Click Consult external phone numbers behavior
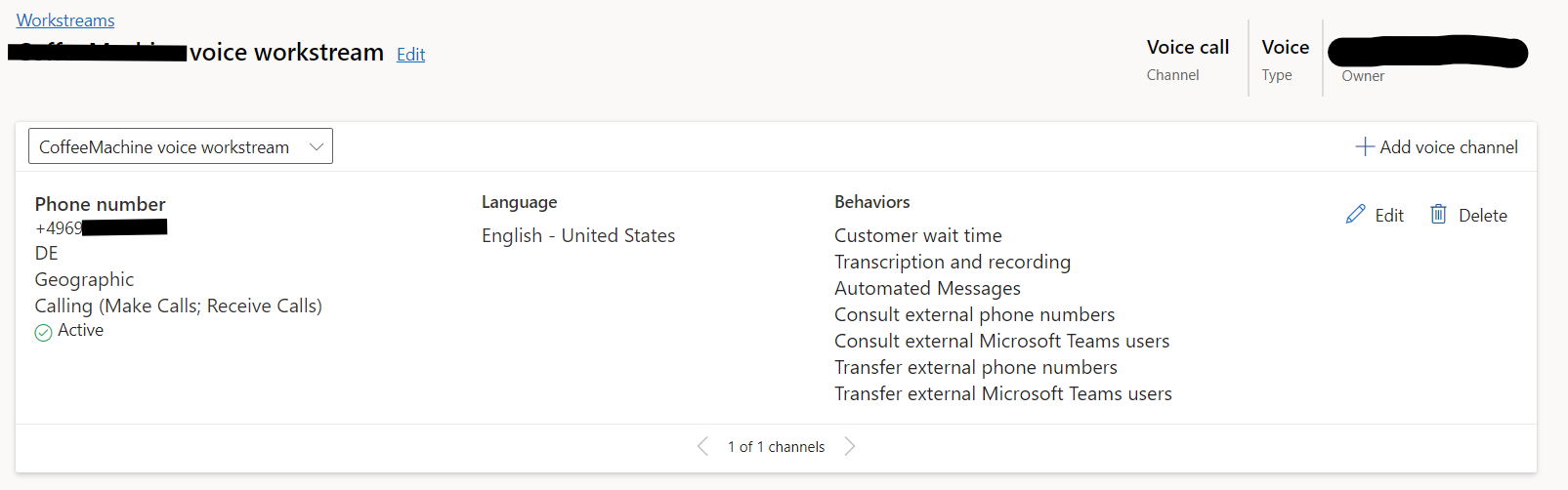1568x490 pixels. tap(974, 314)
